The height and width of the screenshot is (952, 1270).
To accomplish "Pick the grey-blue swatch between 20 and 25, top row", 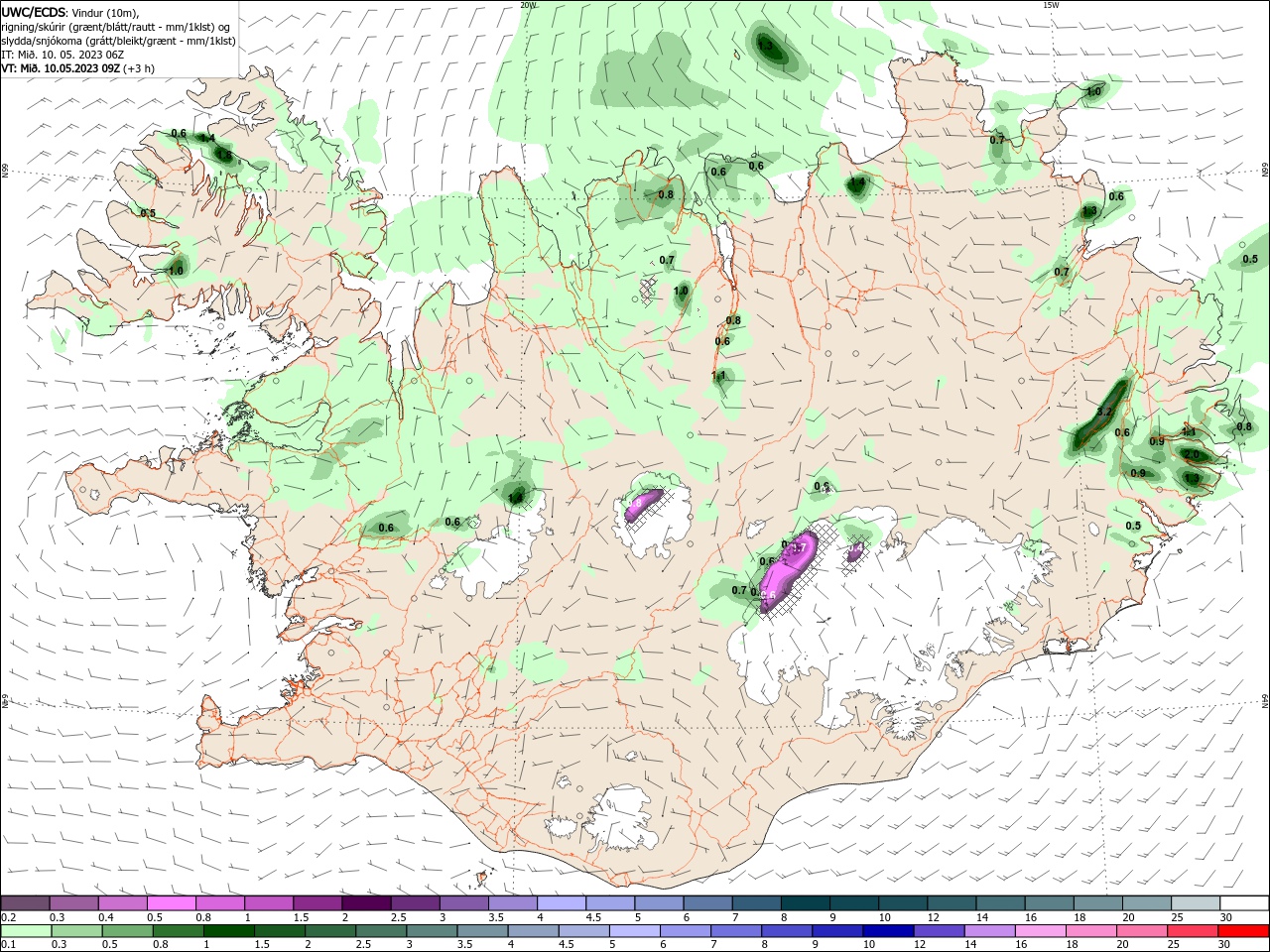I will pos(1147,903).
